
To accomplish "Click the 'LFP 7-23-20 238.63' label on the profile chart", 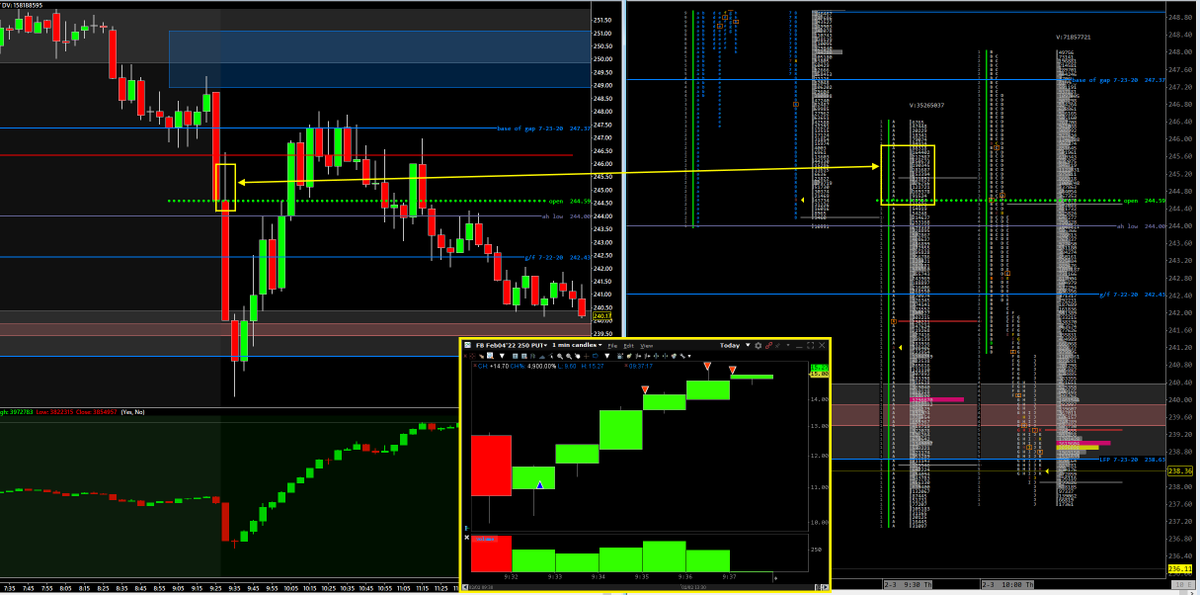I will pyautogui.click(x=1132, y=459).
